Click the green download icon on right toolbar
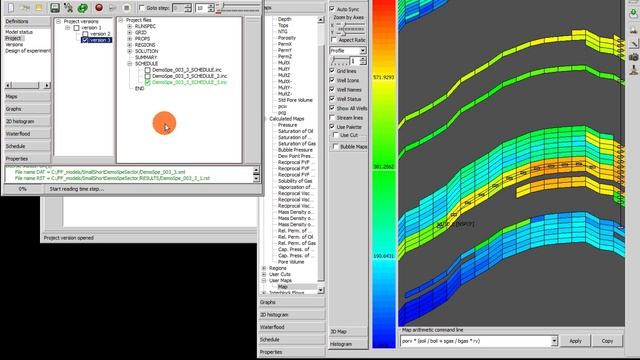640x360 pixels. (633, 13)
